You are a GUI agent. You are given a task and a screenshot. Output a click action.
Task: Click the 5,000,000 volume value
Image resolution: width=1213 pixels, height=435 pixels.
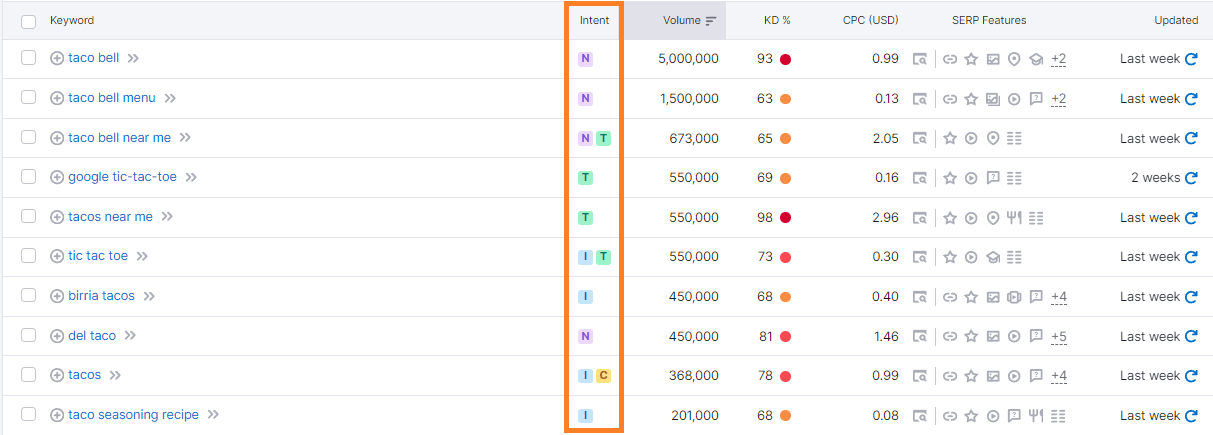(x=688, y=59)
